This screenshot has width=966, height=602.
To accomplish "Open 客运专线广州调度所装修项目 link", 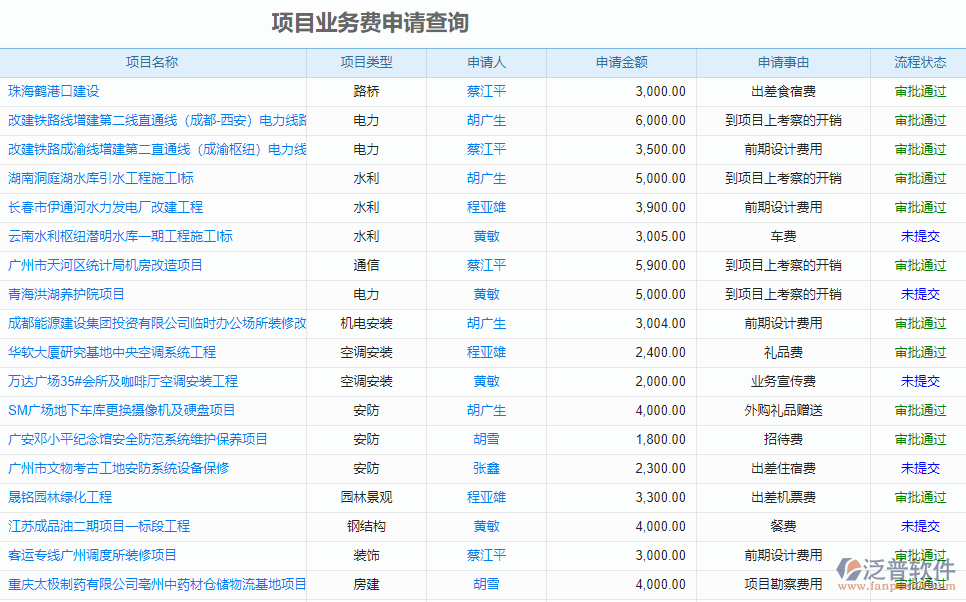I will click(92, 555).
